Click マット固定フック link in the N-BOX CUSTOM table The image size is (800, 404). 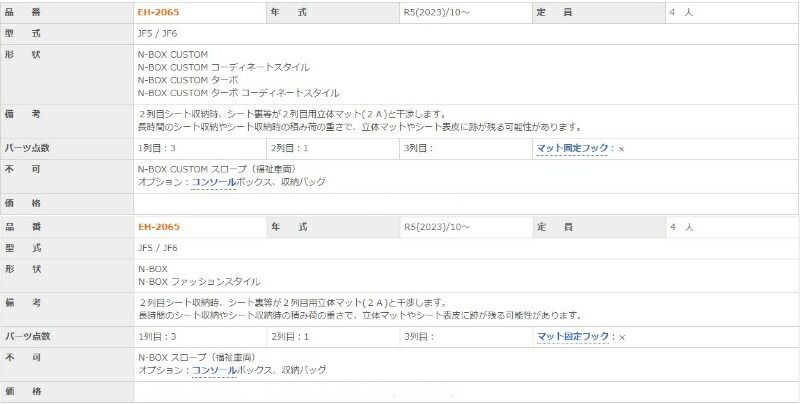point(572,148)
